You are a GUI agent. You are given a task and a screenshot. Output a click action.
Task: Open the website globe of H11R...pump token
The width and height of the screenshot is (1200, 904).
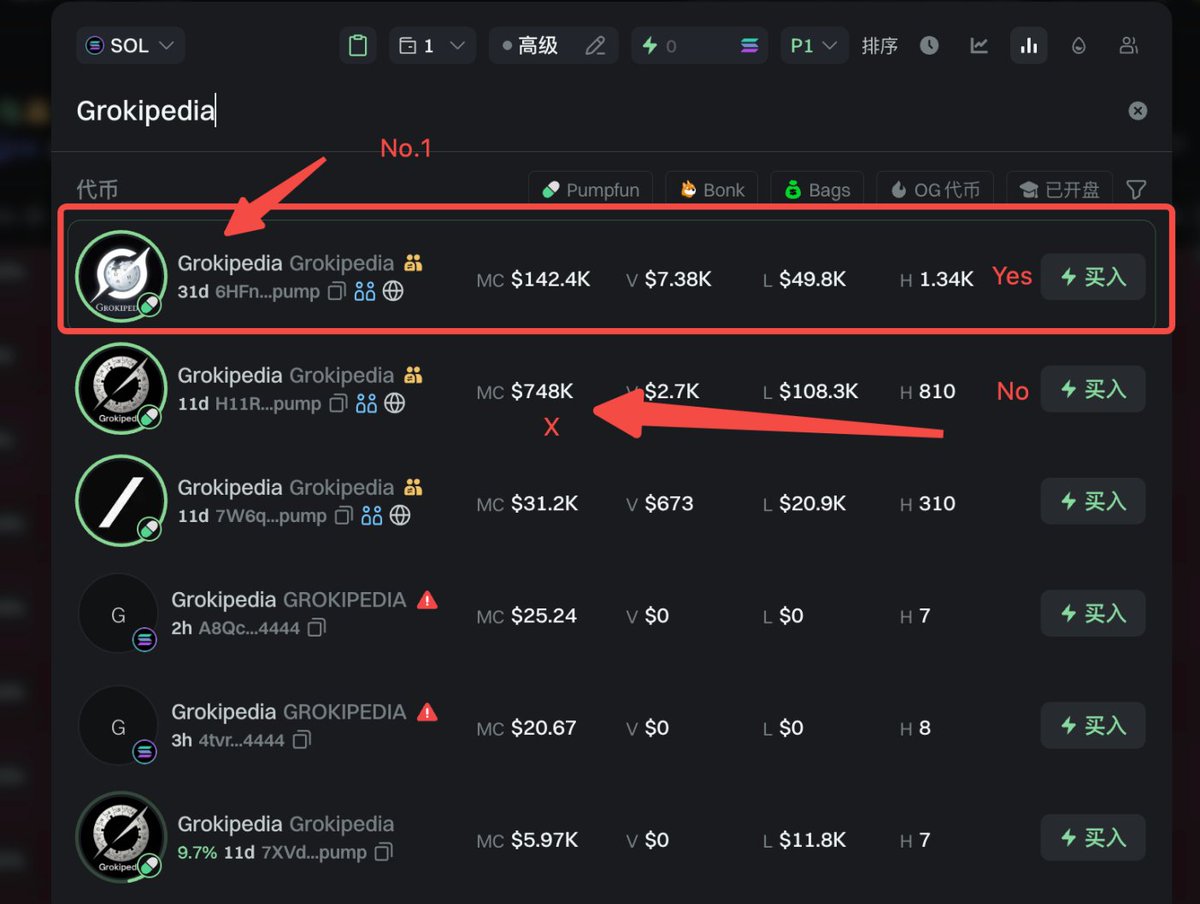[394, 404]
